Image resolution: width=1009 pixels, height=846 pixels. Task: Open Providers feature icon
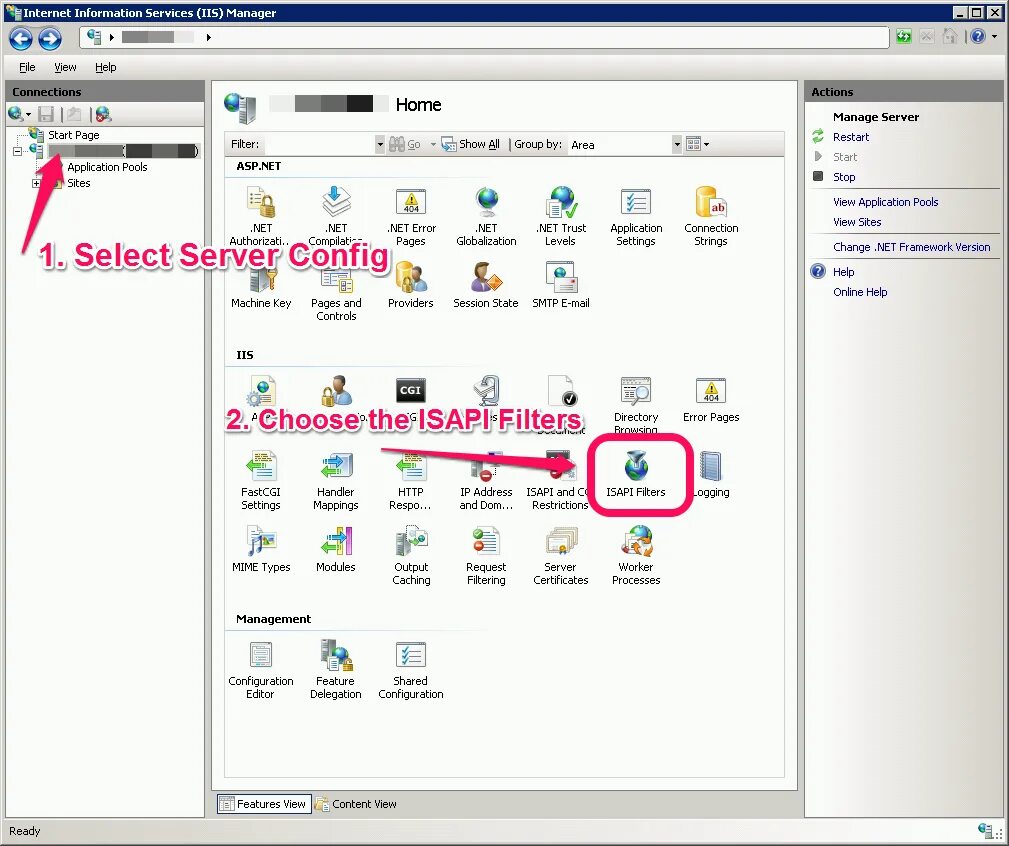[411, 285]
